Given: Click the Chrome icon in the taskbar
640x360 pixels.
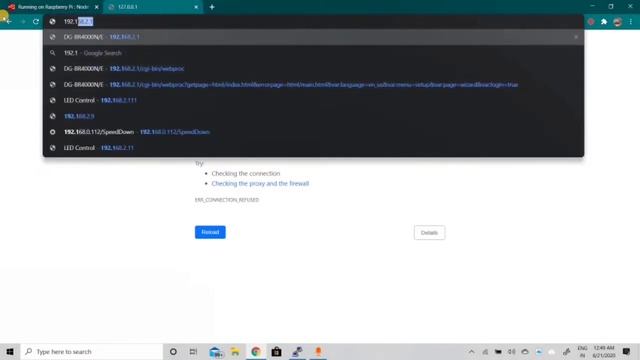Looking at the screenshot, I should [256, 351].
